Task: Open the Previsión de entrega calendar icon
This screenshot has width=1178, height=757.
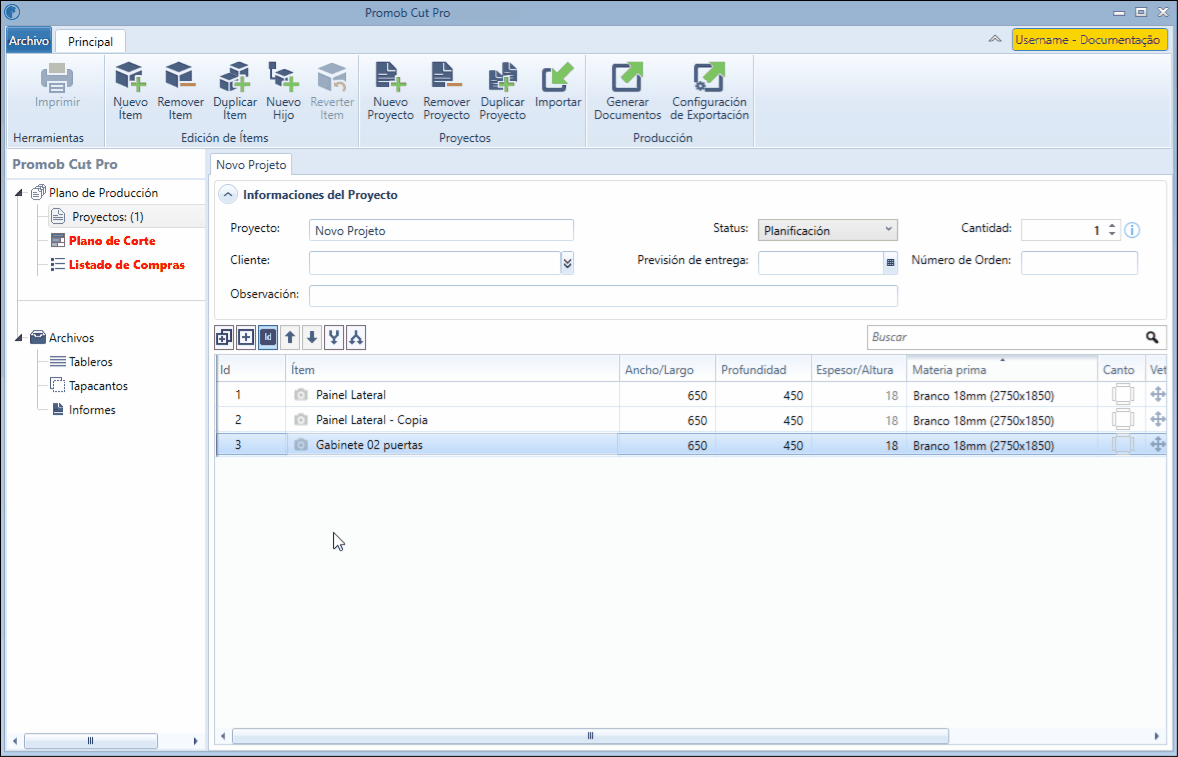Action: [890, 263]
